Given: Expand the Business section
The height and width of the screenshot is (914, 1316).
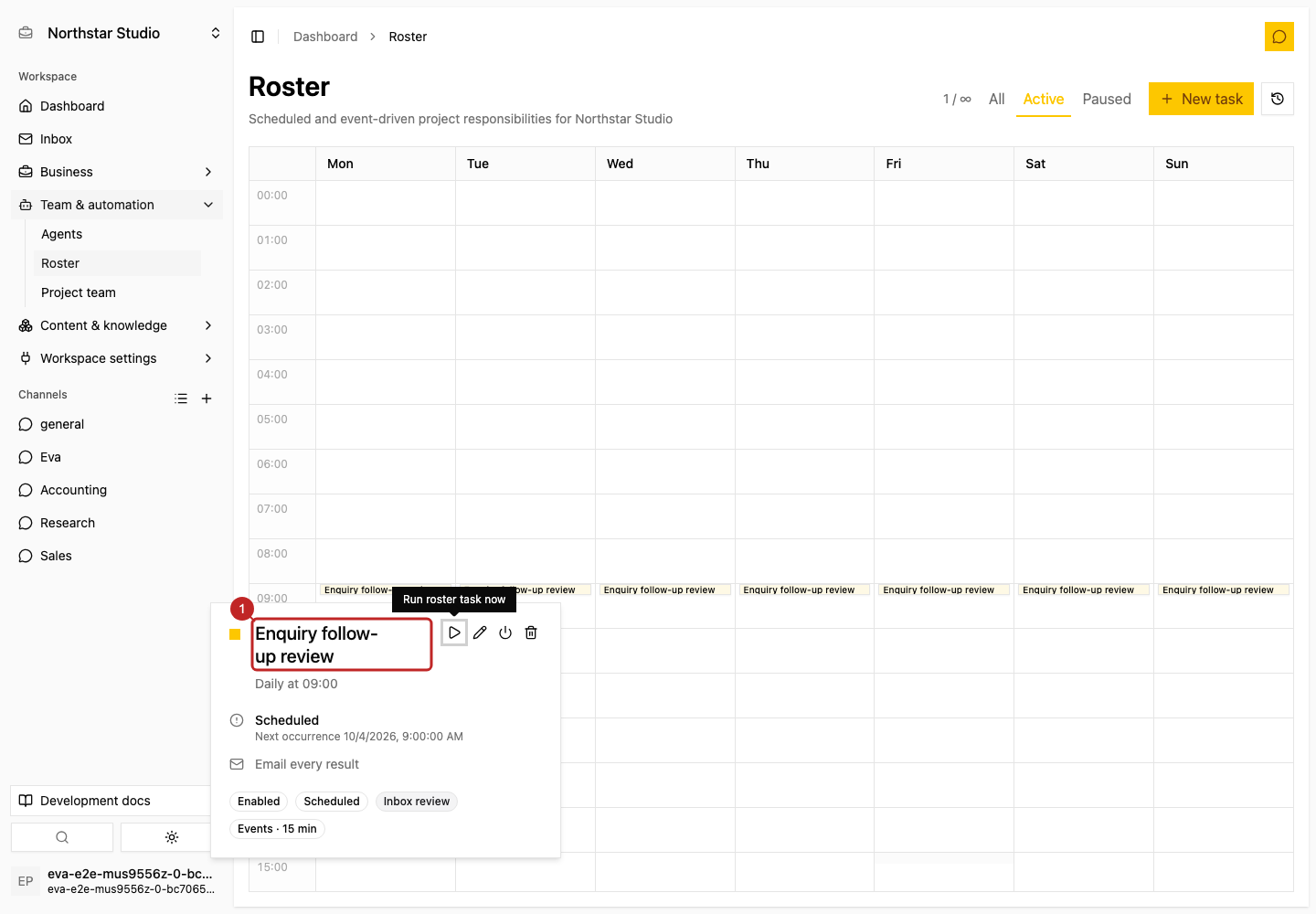Looking at the screenshot, I should click(x=117, y=172).
